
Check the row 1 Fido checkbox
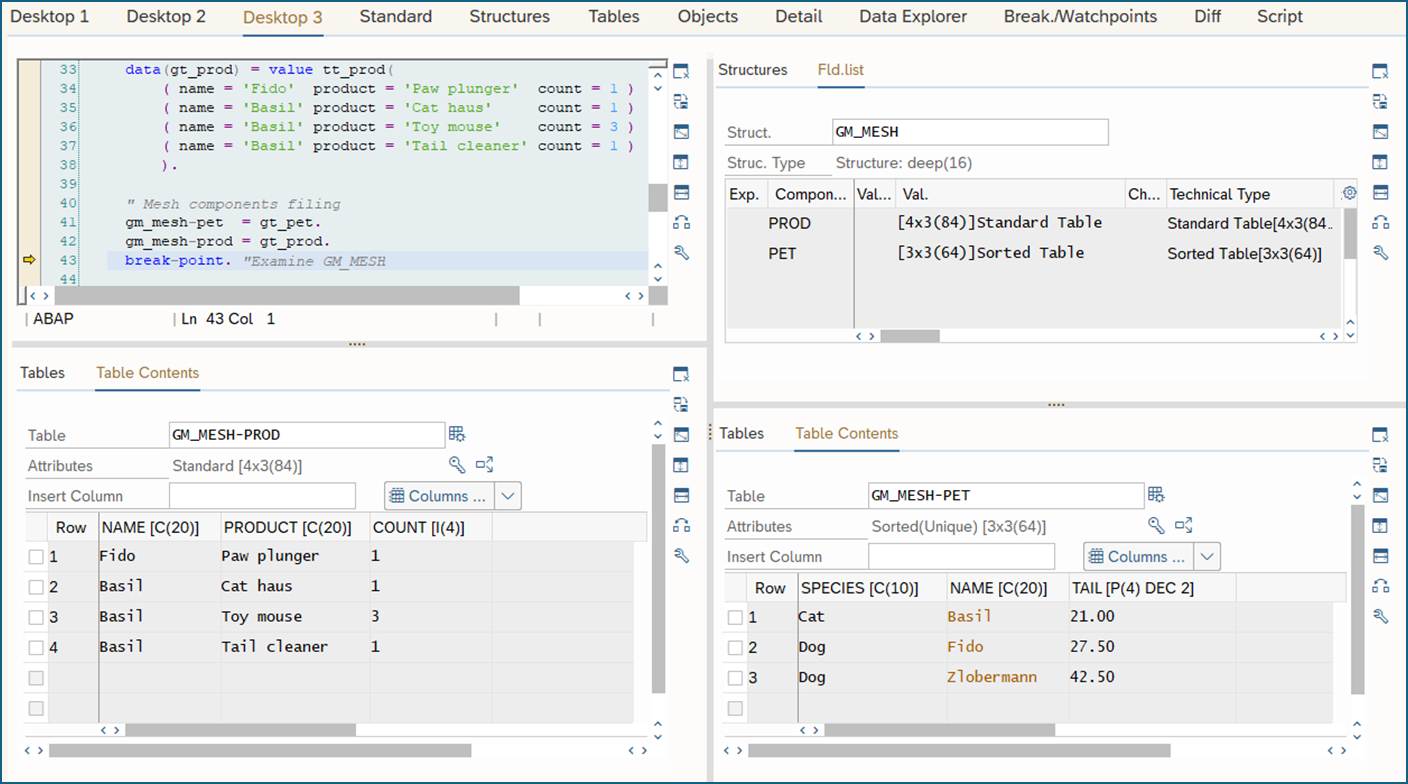[x=36, y=556]
